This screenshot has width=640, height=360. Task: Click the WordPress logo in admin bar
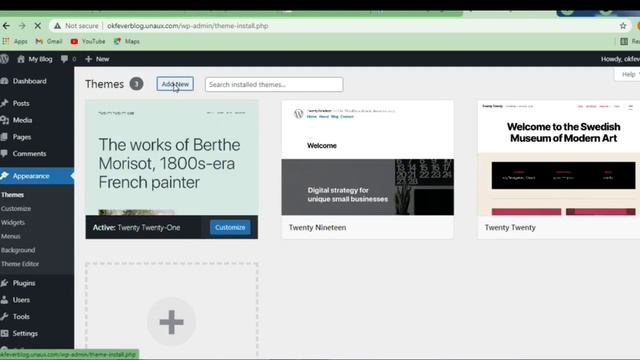coord(4,59)
